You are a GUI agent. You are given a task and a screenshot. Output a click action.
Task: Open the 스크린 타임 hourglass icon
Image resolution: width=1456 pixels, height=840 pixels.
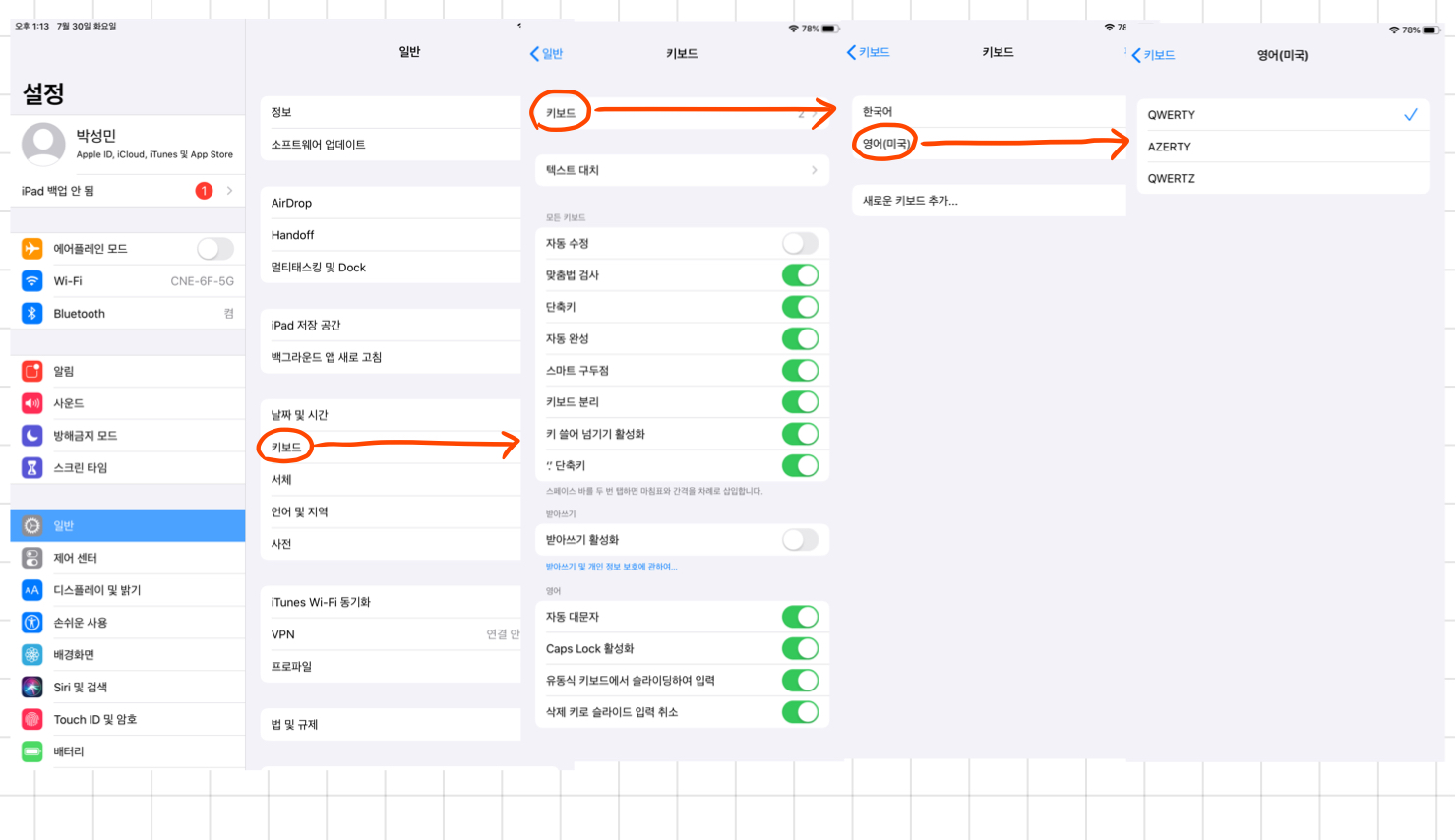32,468
